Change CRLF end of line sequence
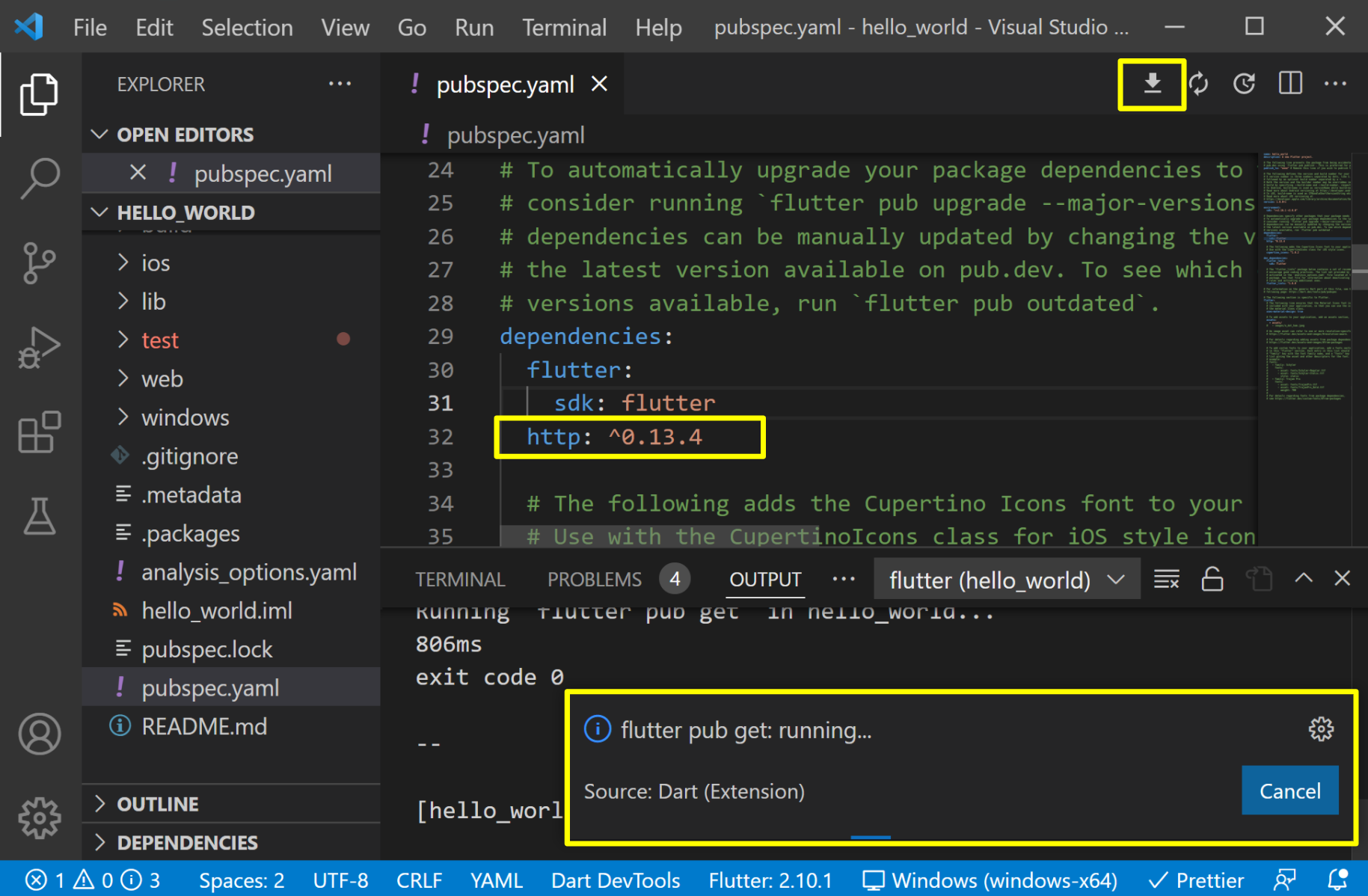The image size is (1368, 896). [x=419, y=880]
